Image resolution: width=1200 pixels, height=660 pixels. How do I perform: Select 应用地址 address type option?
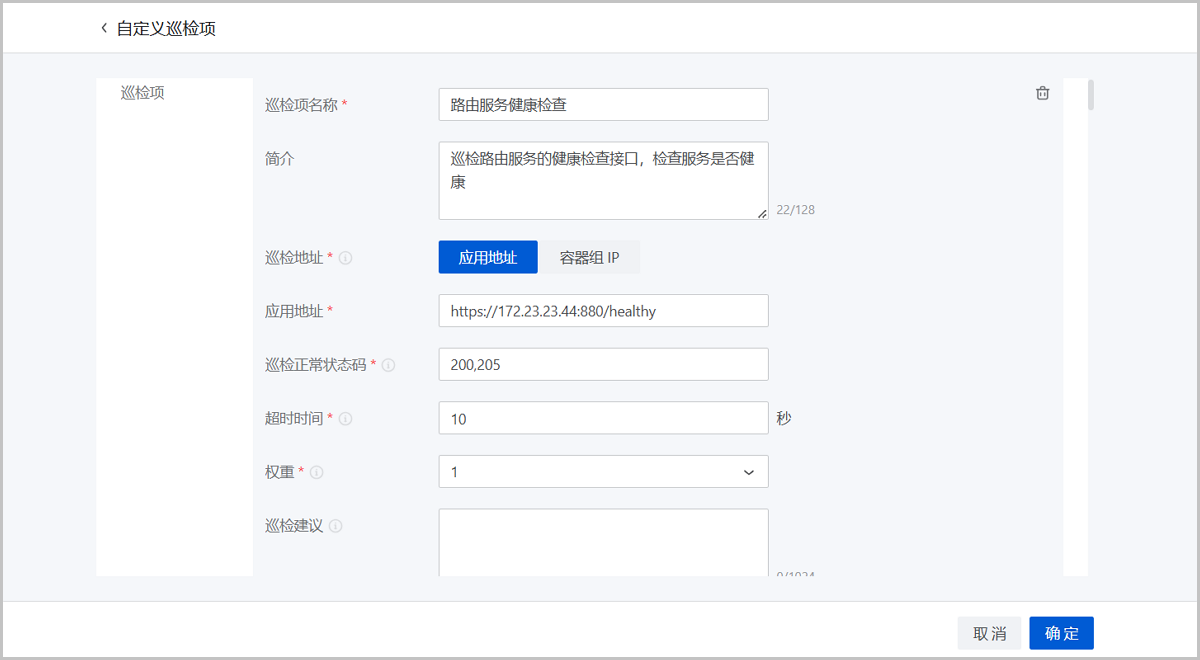click(x=488, y=257)
